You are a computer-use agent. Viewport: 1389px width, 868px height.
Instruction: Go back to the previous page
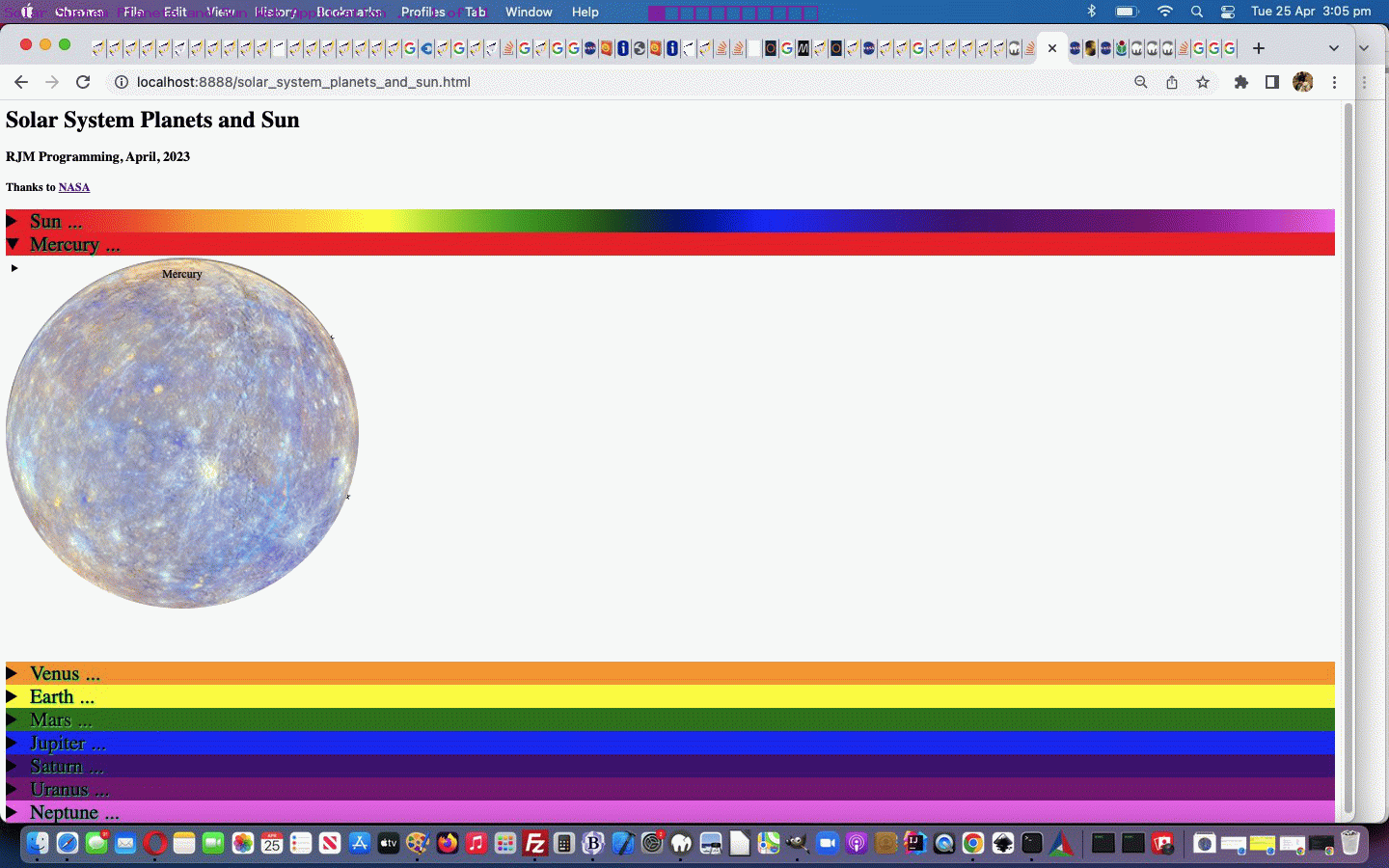coord(21,82)
